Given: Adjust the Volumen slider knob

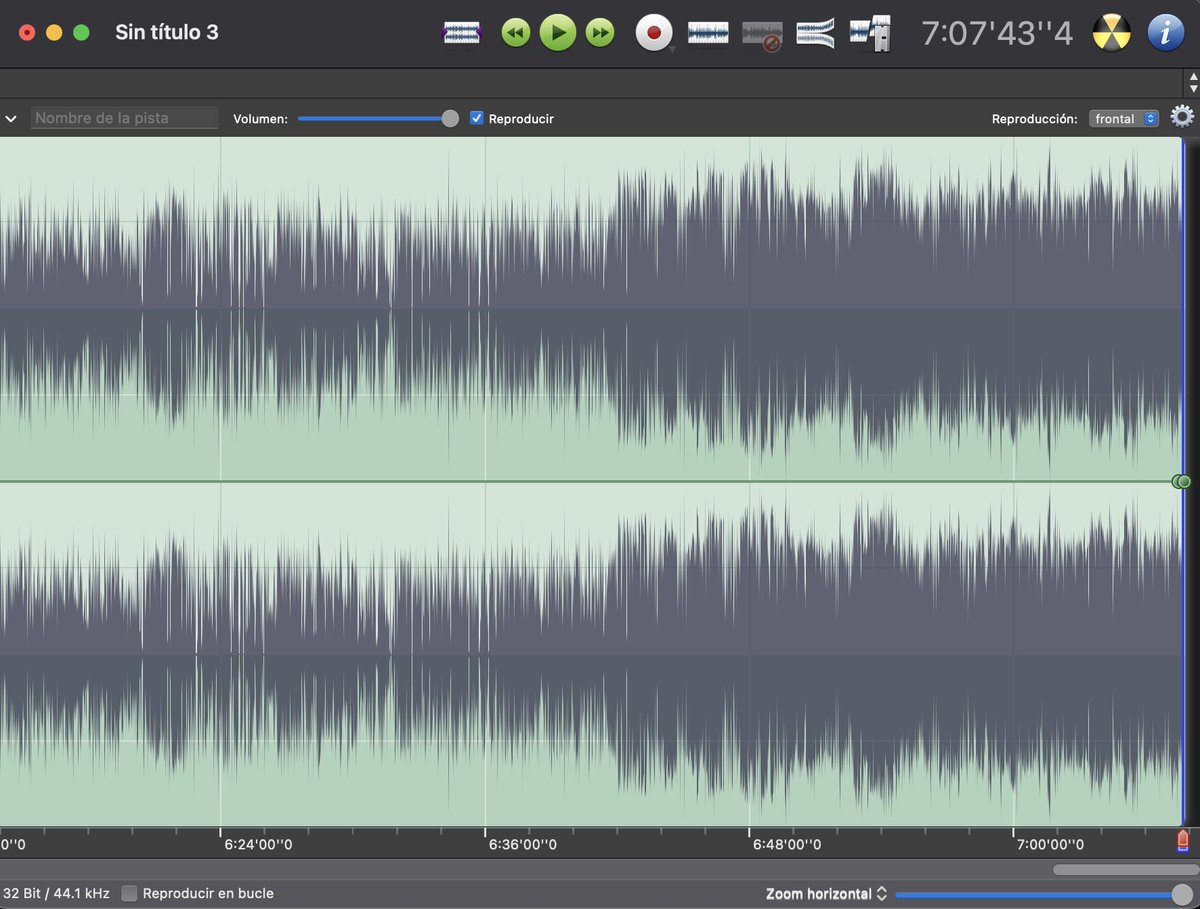Looking at the screenshot, I should point(450,118).
